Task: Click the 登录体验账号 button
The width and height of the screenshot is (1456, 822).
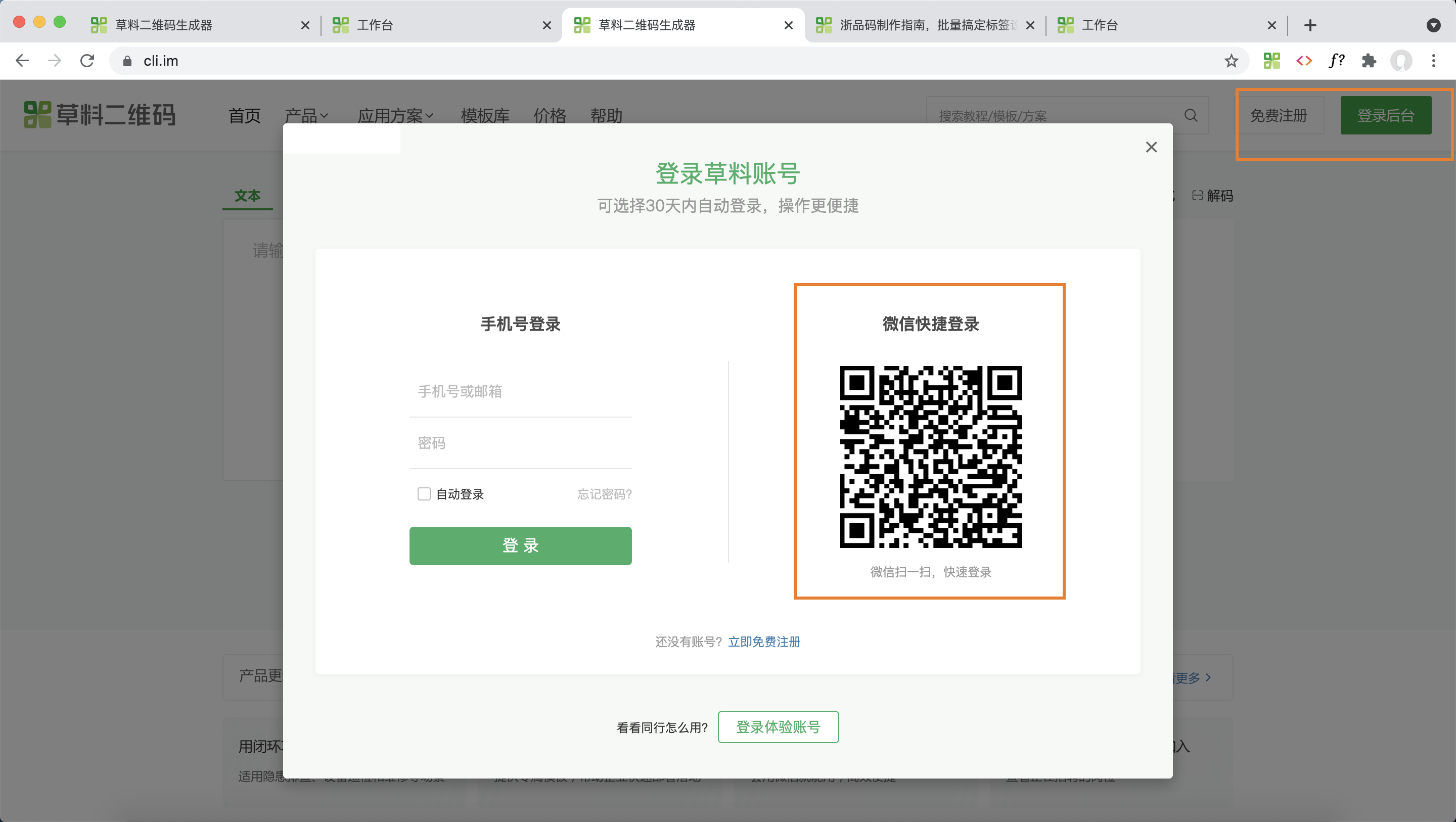Action: (778, 726)
